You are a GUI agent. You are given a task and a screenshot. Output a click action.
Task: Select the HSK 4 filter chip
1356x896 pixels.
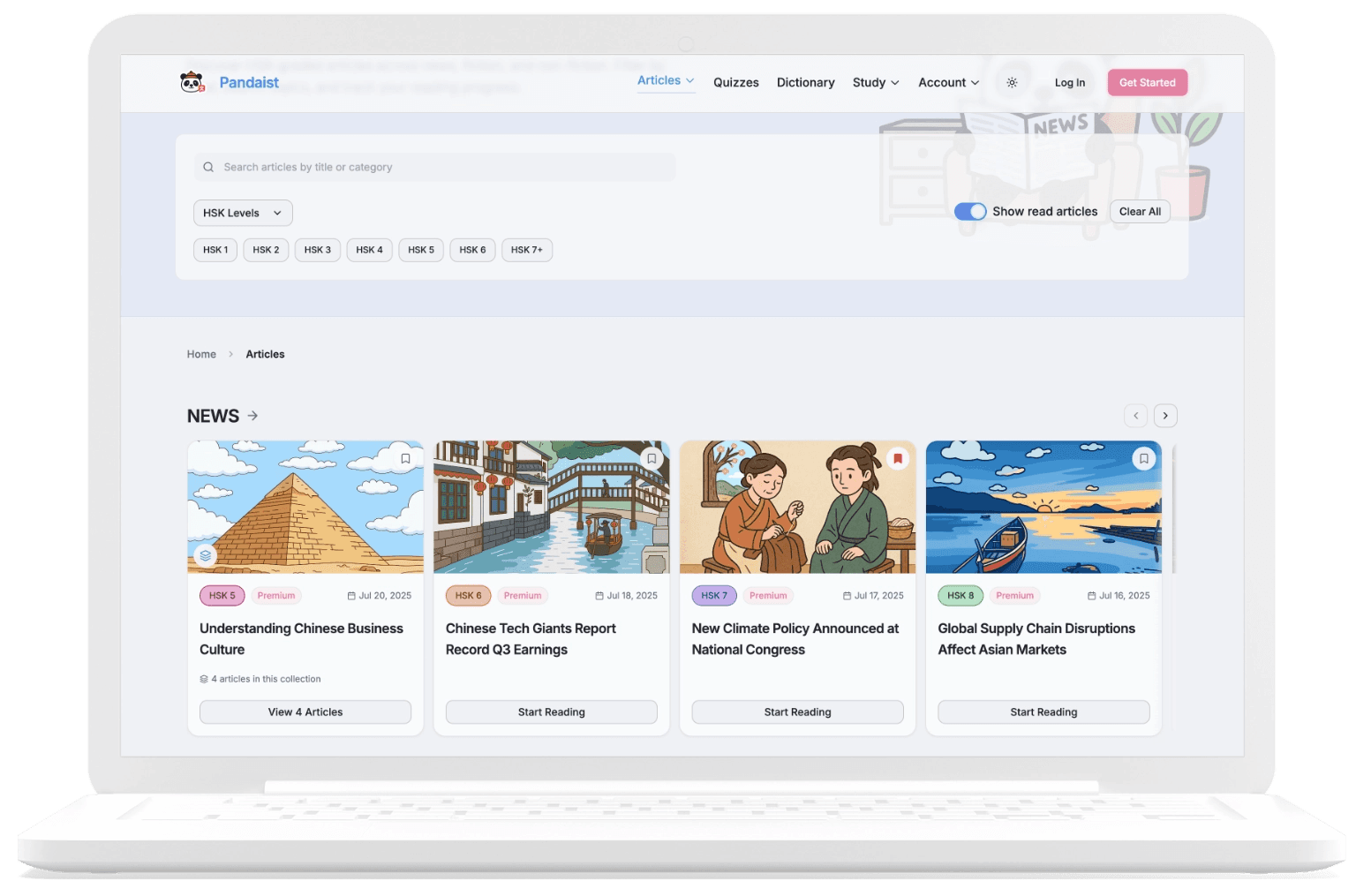tap(369, 250)
